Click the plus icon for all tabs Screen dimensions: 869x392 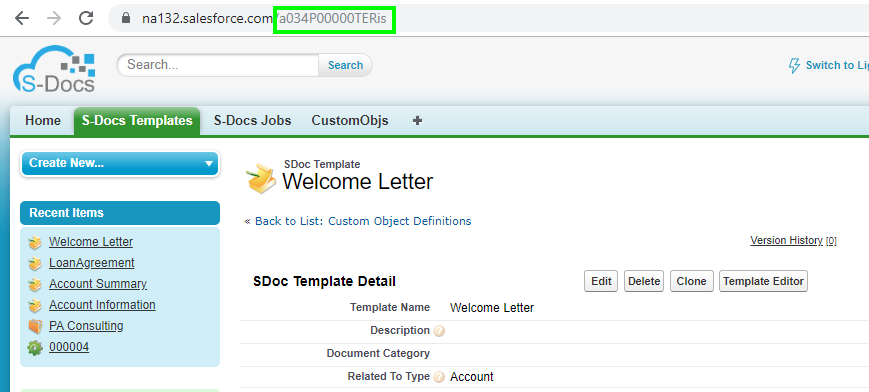point(418,120)
